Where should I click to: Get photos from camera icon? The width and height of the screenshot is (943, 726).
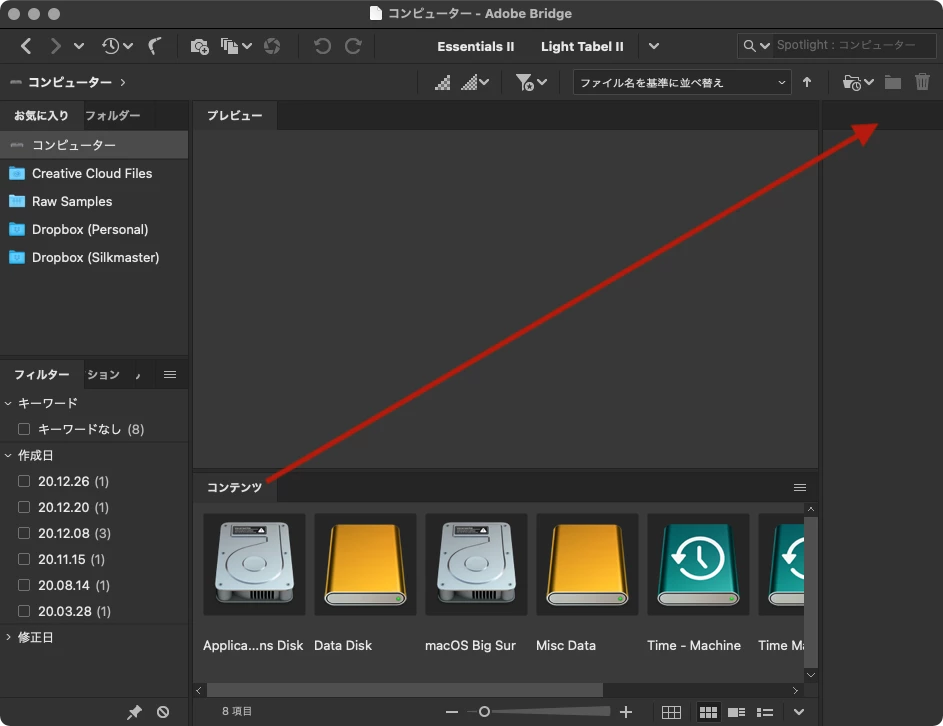tap(199, 46)
